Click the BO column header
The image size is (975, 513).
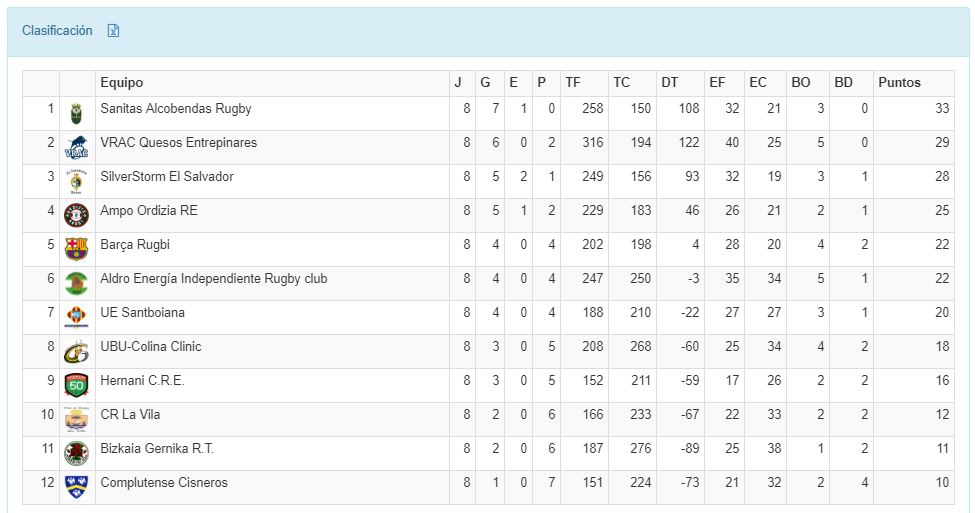pos(800,83)
